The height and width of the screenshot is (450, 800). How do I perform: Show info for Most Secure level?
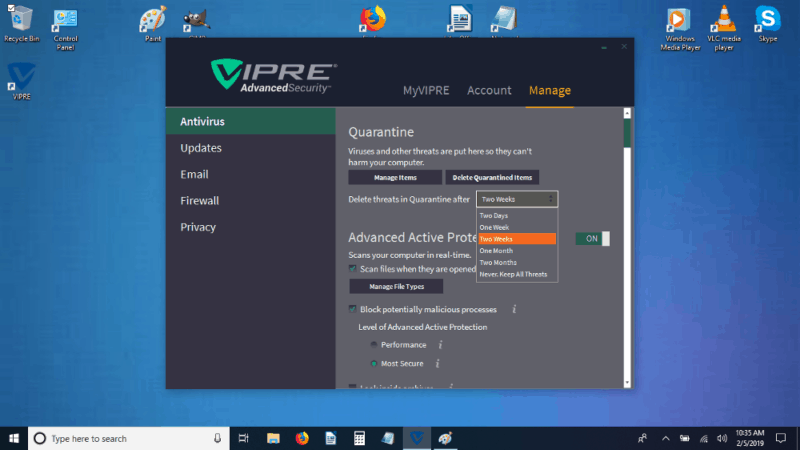pyautogui.click(x=437, y=364)
